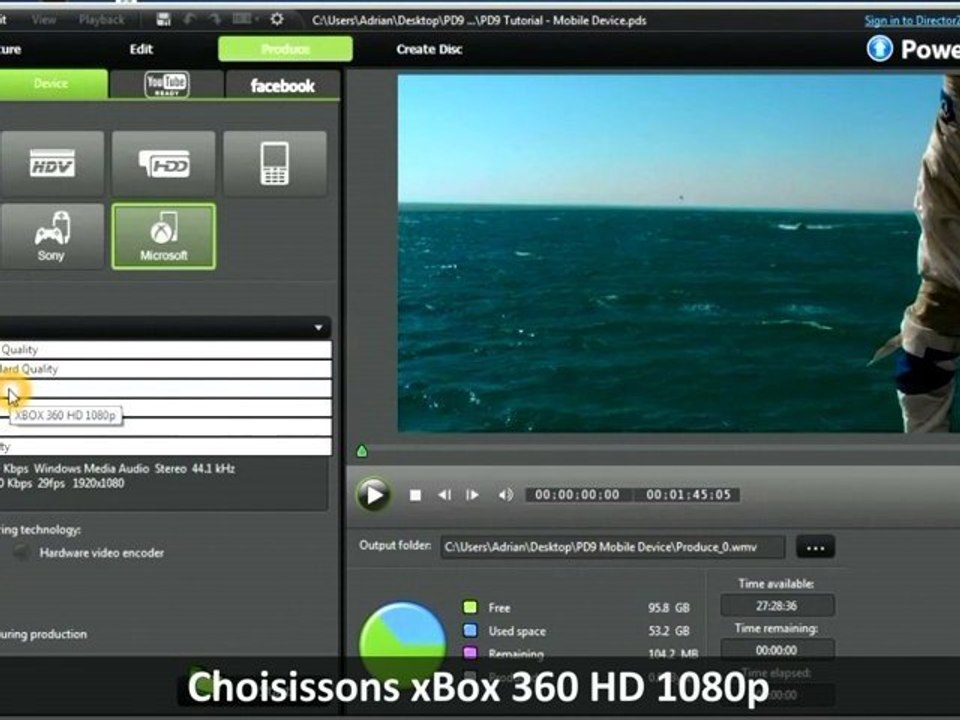Click the PowerDirector upgrade arrow icon
Image resolution: width=960 pixels, height=720 pixels.
880,48
